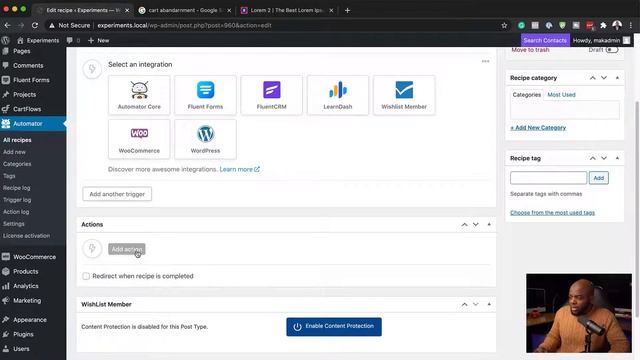640x360 pixels.
Task: Choose the Fluent Forms integration card
Action: (205, 95)
